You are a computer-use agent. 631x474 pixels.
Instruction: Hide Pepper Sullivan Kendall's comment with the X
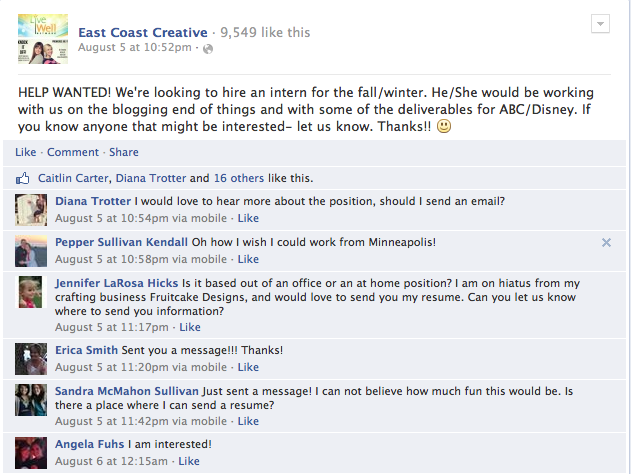606,243
